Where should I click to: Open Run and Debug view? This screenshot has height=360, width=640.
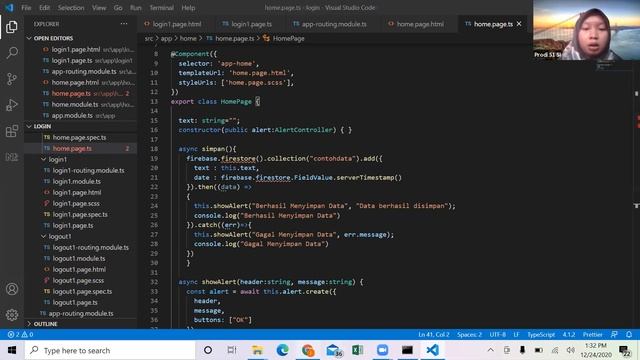pyautogui.click(x=12, y=105)
